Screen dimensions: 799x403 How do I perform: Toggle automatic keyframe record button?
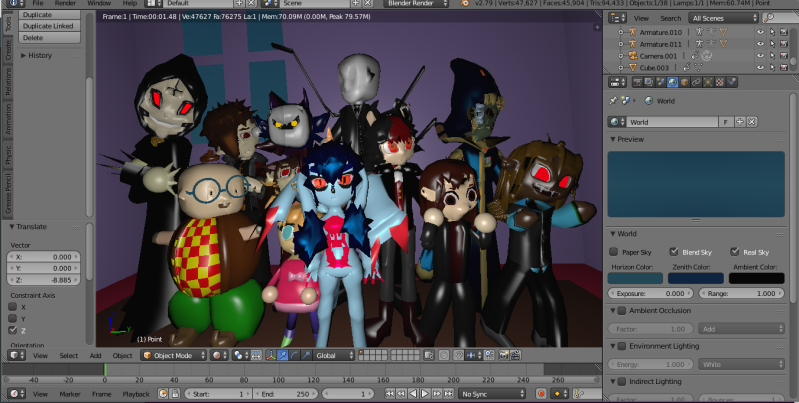coord(541,394)
